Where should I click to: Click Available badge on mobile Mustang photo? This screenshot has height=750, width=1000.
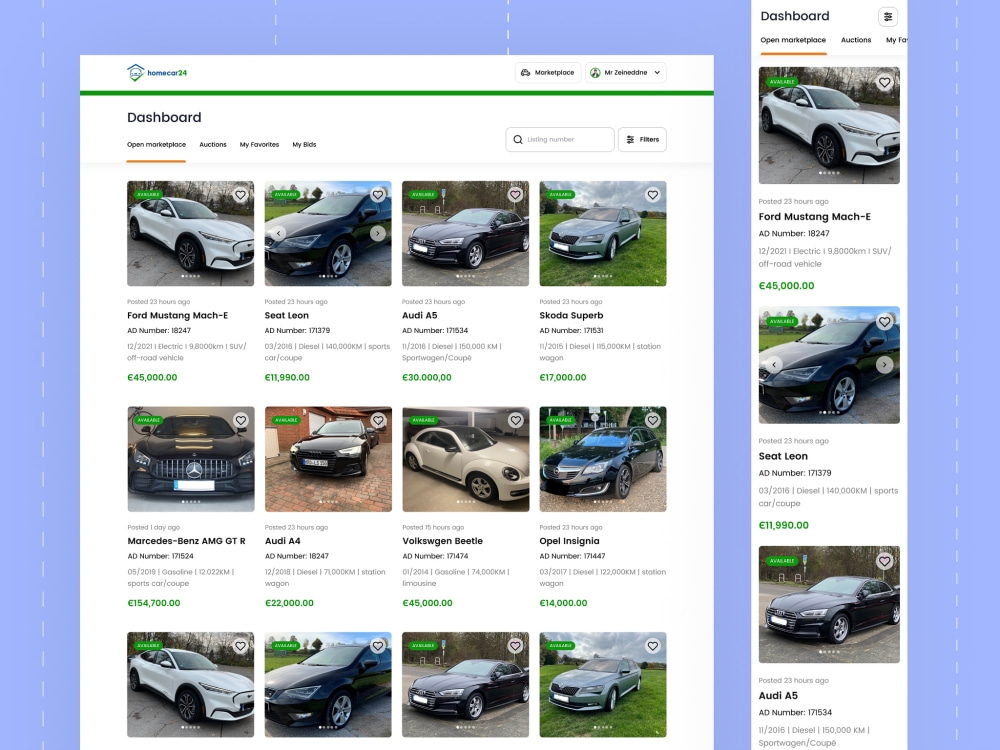pos(782,82)
